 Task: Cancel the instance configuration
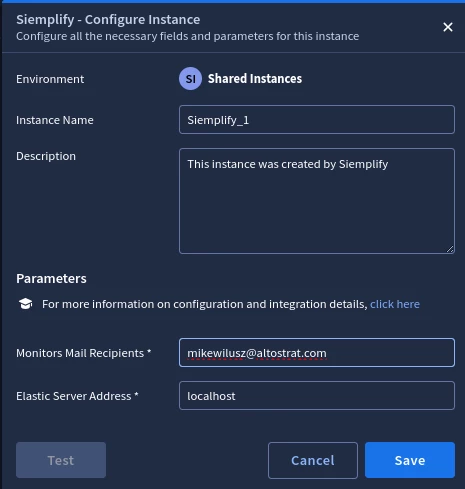[313, 460]
